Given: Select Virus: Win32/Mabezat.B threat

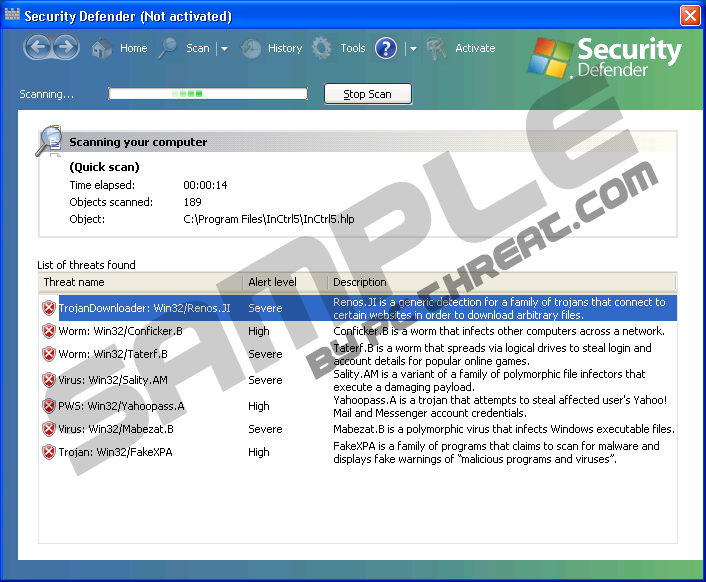Looking at the screenshot, I should point(116,429).
